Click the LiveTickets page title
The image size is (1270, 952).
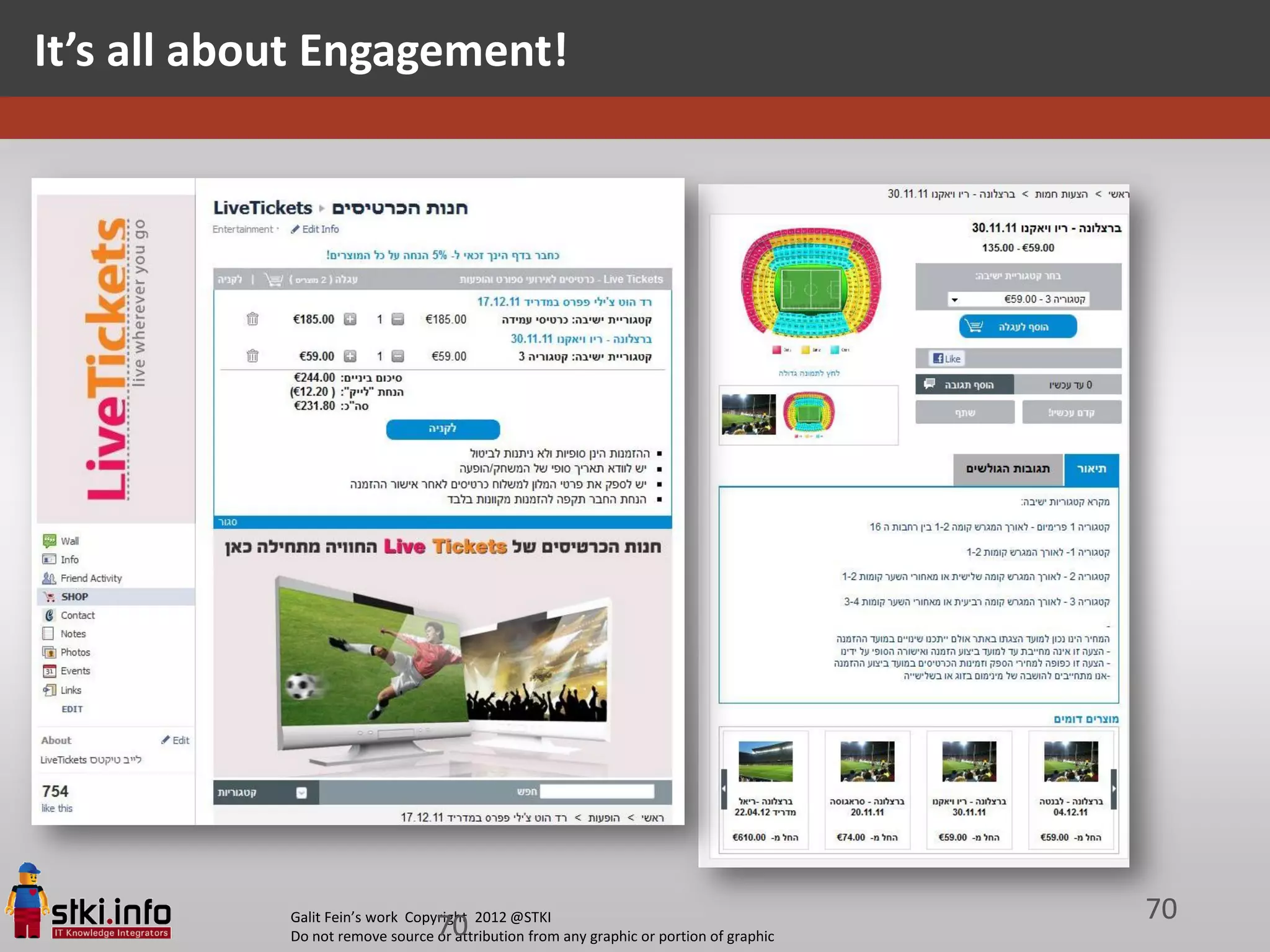tap(262, 208)
